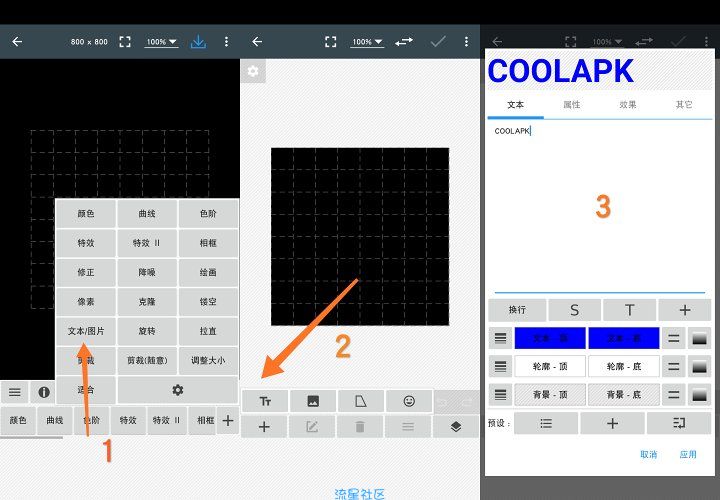Tap 应用 to apply the text
The width and height of the screenshot is (720, 500).
coord(688,455)
